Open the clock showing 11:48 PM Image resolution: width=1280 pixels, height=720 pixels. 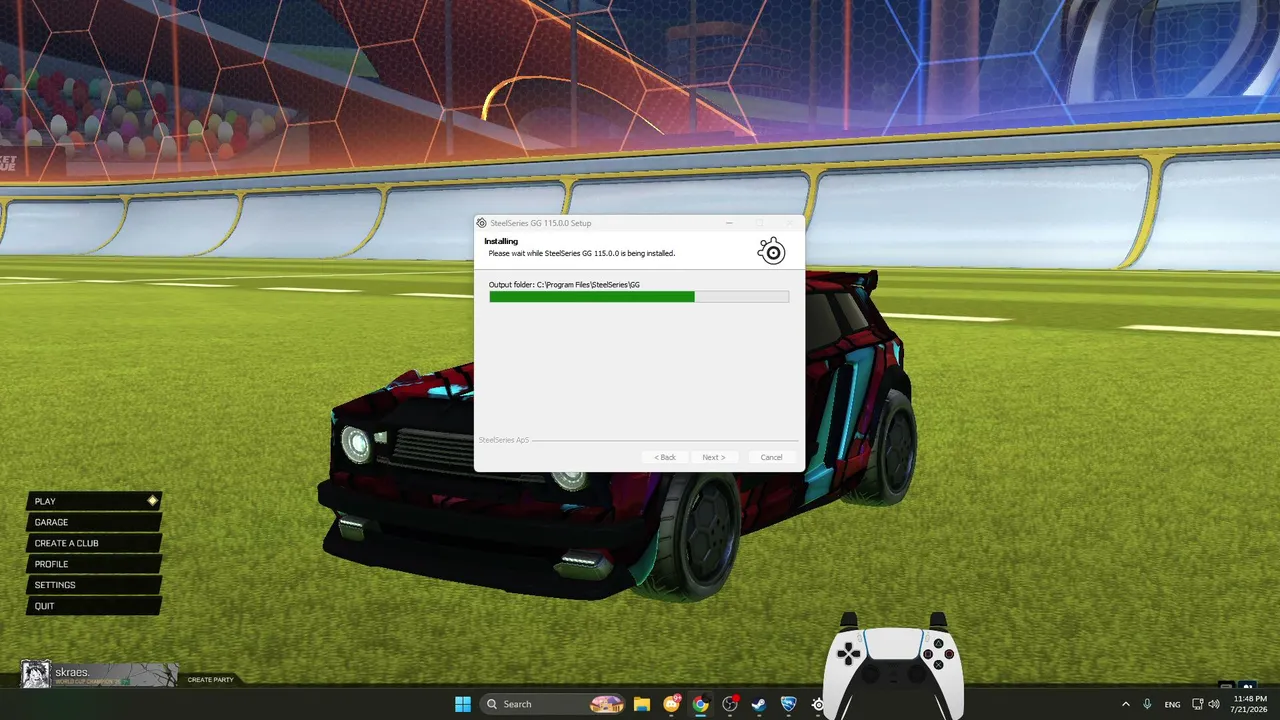point(1251,704)
